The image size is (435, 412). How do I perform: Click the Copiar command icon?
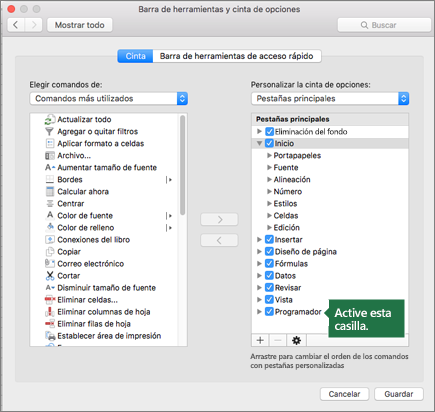(x=50, y=252)
